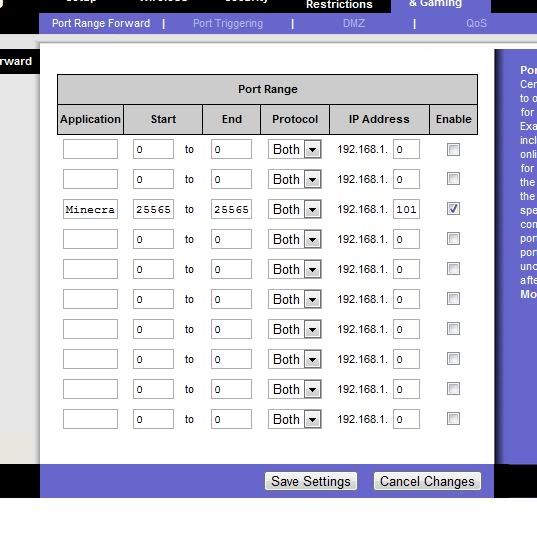Open the Protocol dropdown in the first row

295,149
